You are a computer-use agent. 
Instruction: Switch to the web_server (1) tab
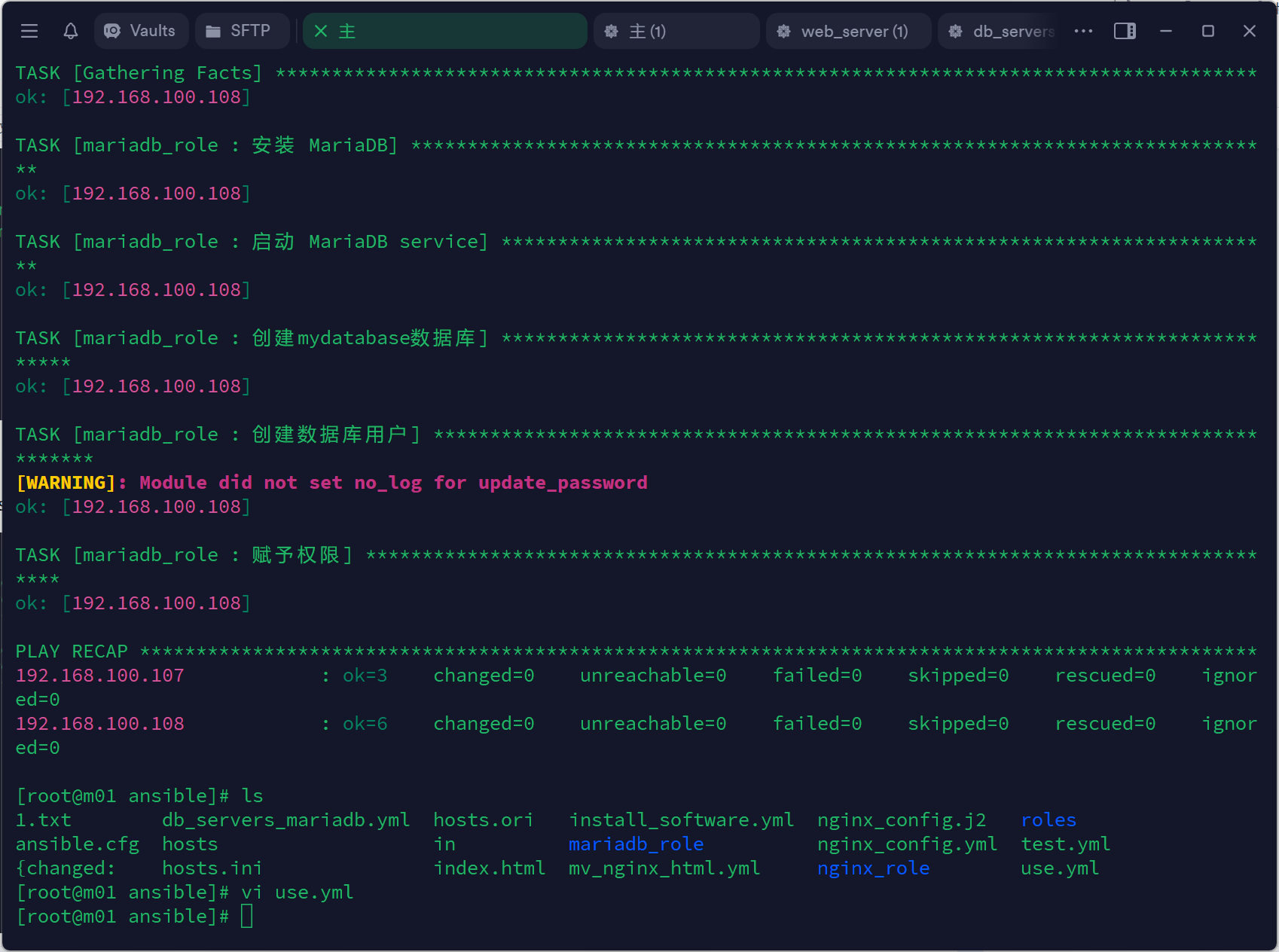pyautogui.click(x=848, y=31)
